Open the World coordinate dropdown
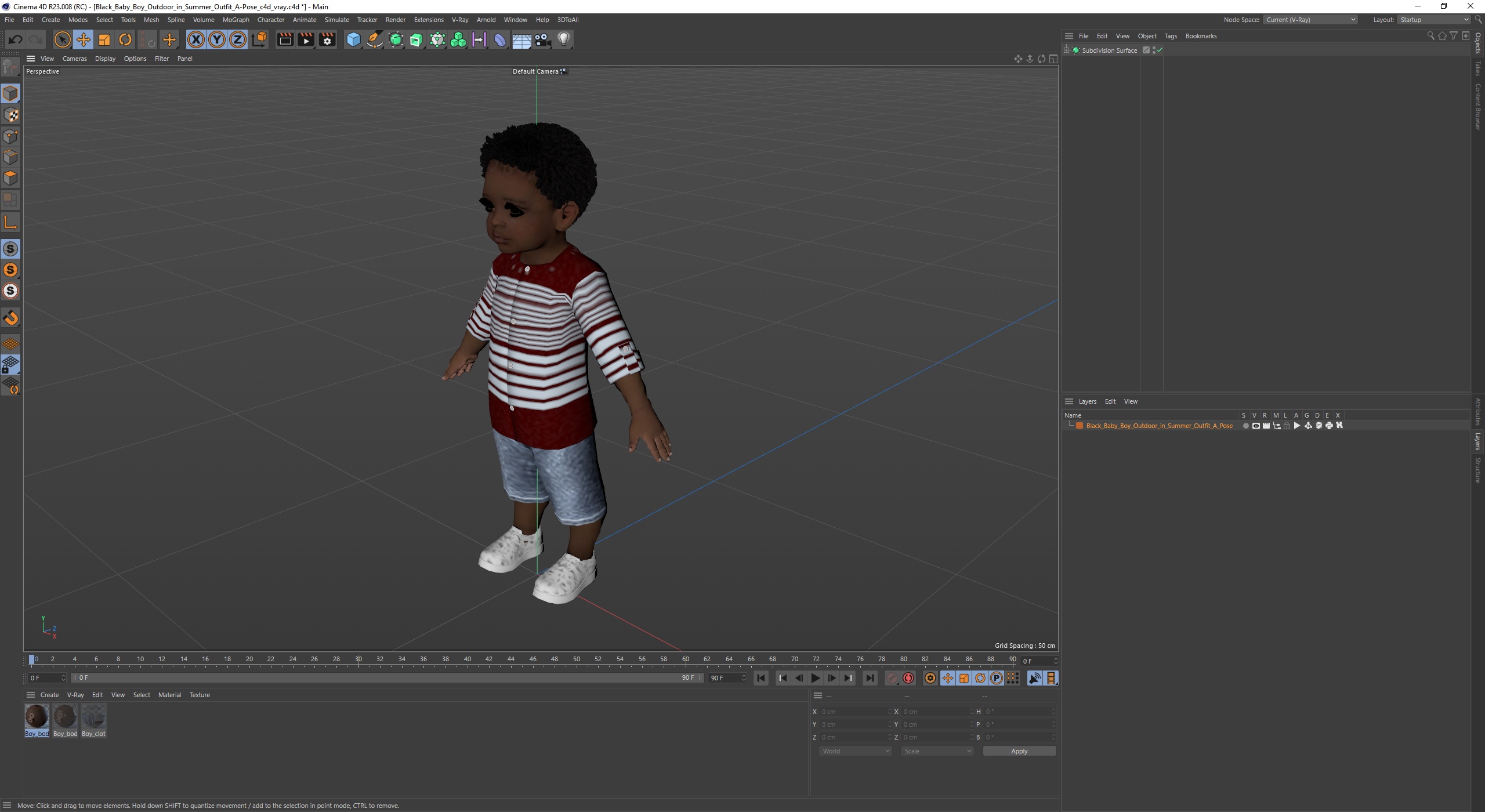The width and height of the screenshot is (1485, 812). pos(855,751)
